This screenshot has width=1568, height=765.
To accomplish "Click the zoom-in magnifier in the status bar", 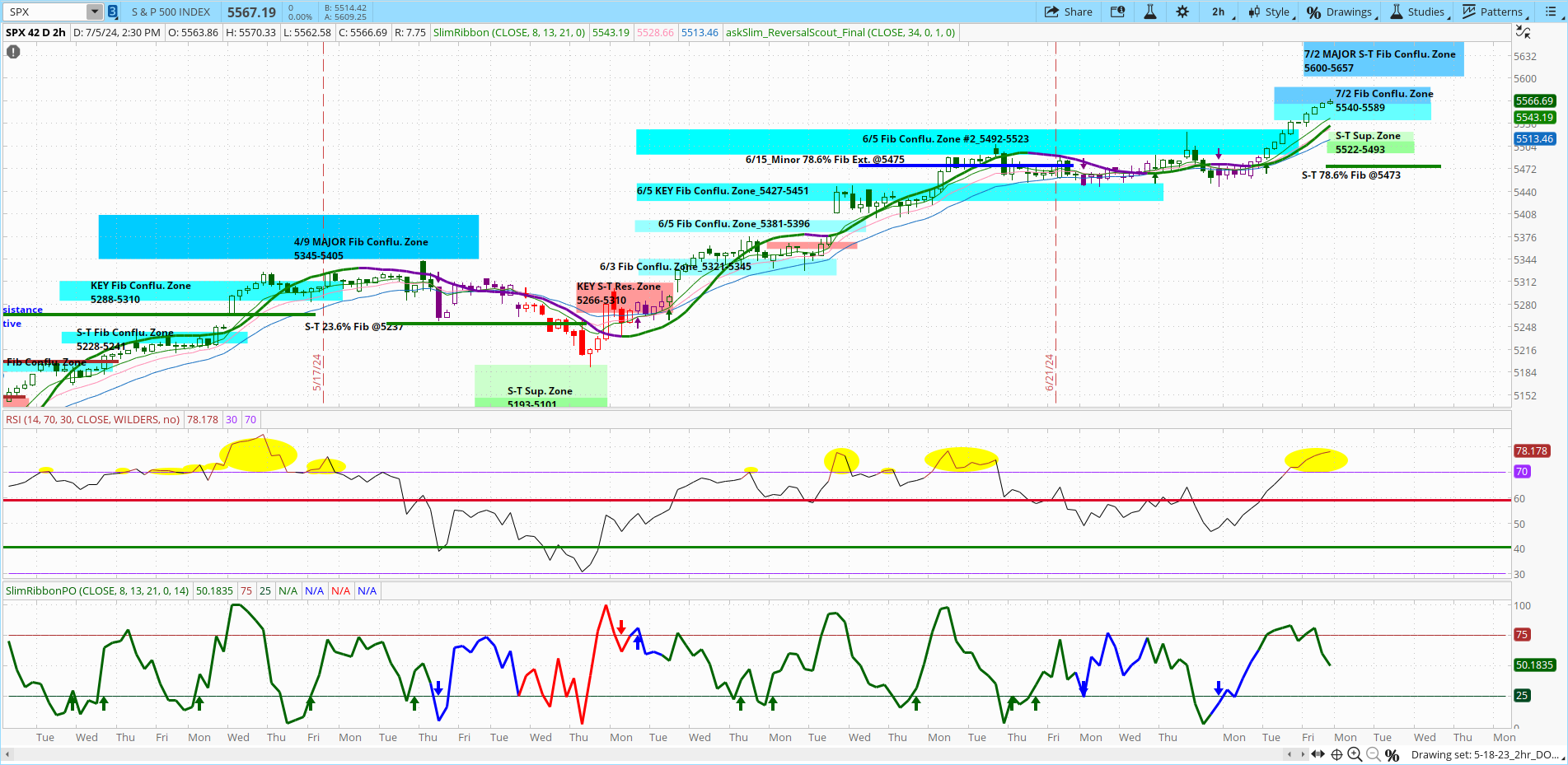I will (1355, 754).
